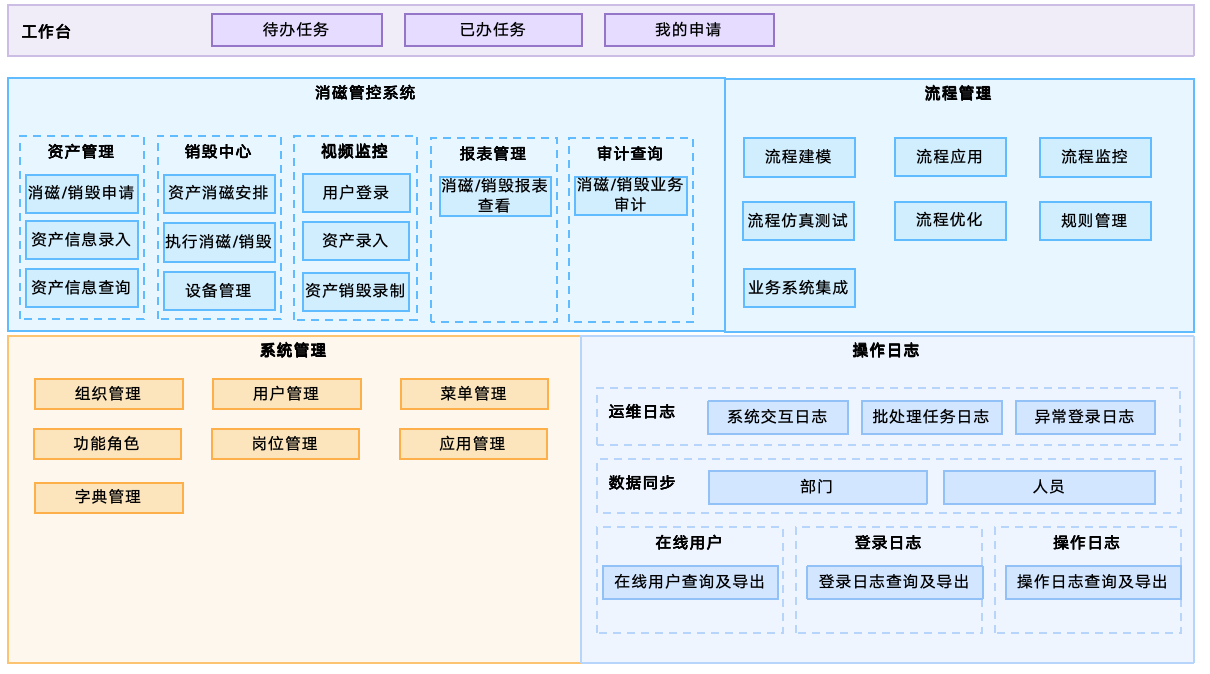Click 流程仿真测试 block

[x=798, y=221]
